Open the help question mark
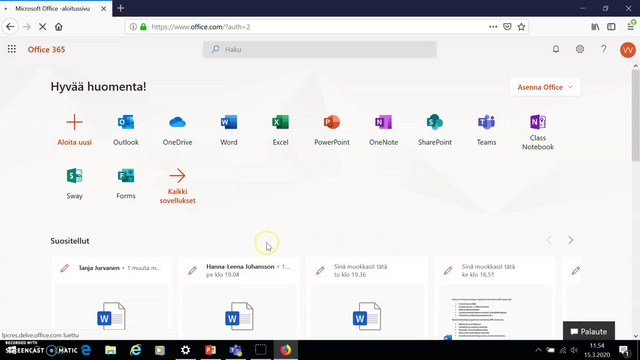 [x=604, y=49]
